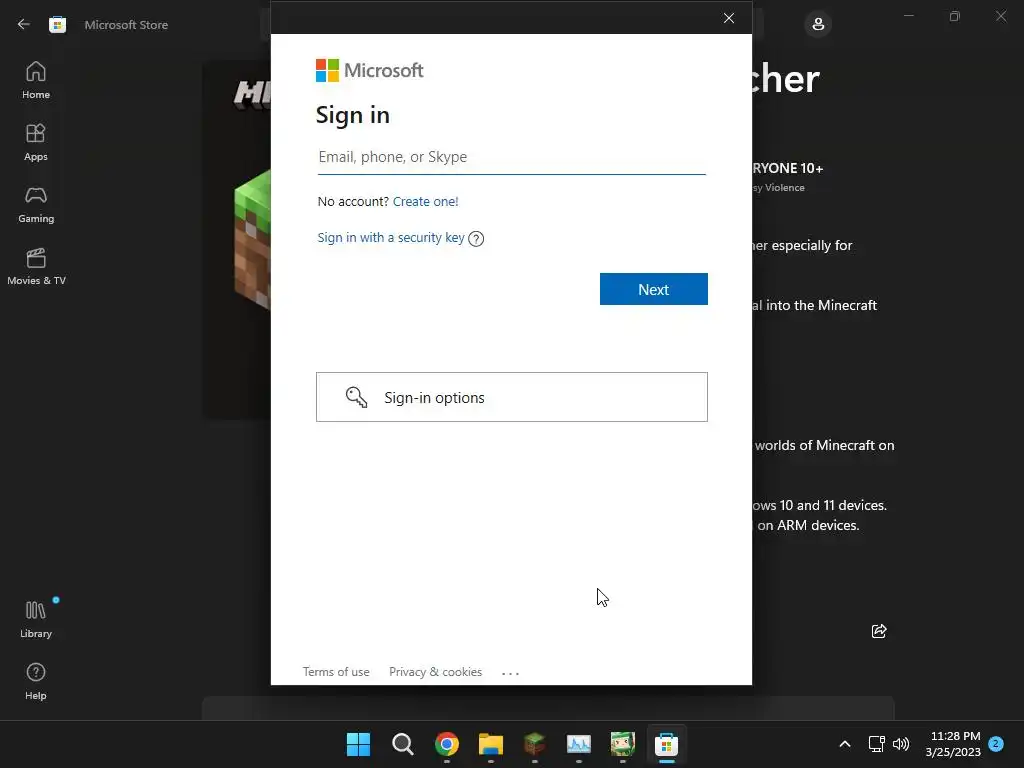Choose Sign in with a security key
The image size is (1024, 768).
391,238
